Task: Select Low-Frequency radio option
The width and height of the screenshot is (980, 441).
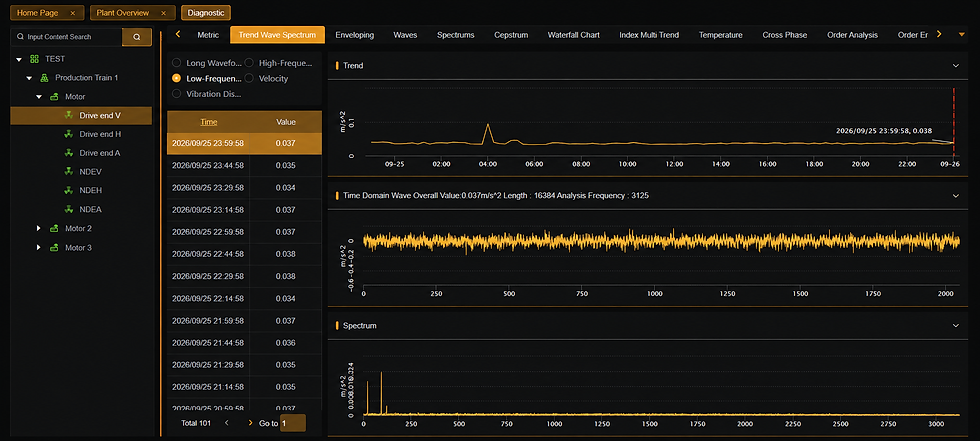Action: (x=176, y=79)
